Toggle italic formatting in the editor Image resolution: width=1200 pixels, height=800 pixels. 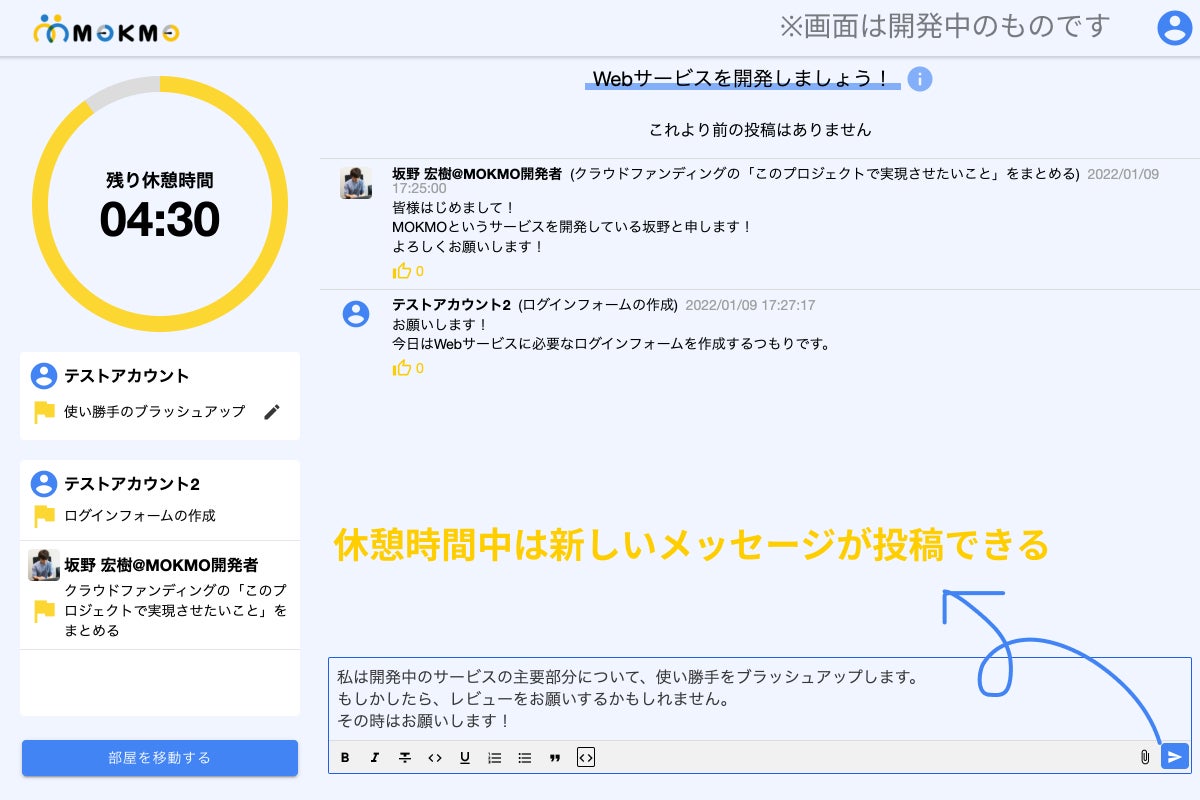click(375, 758)
